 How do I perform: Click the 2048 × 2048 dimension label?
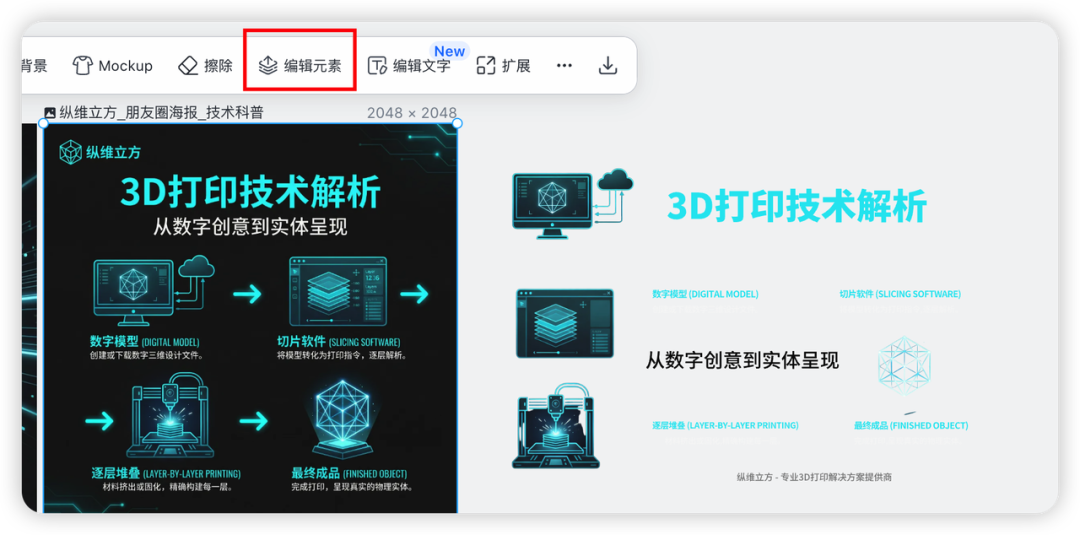[x=411, y=113]
